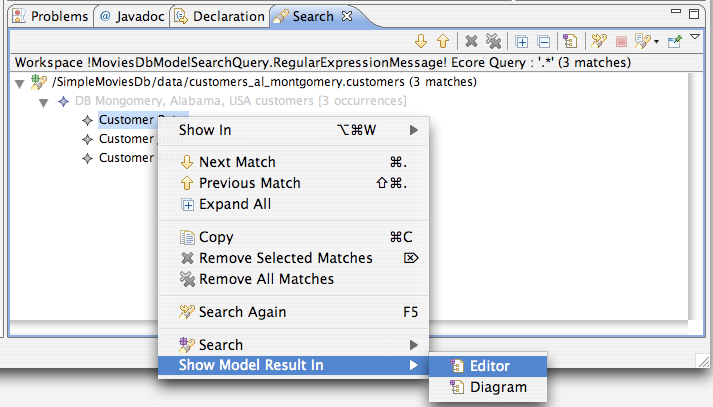Open the Search submenu entry
Image resolution: width=713 pixels, height=407 pixels.
[293, 345]
